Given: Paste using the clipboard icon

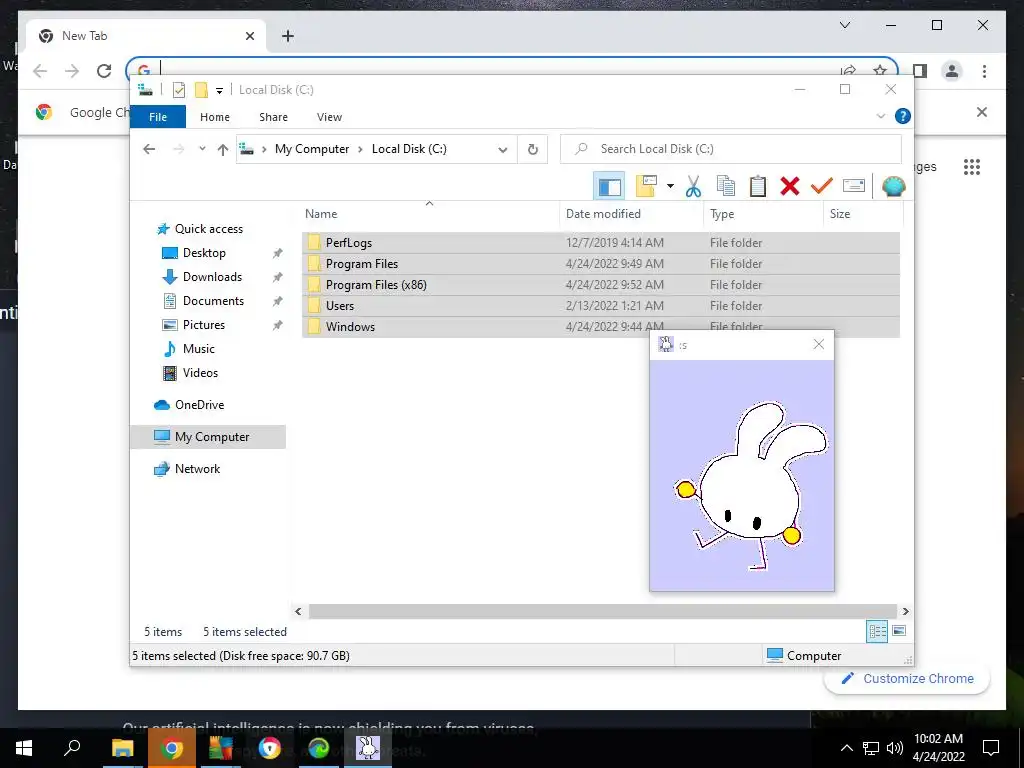Looking at the screenshot, I should (758, 187).
